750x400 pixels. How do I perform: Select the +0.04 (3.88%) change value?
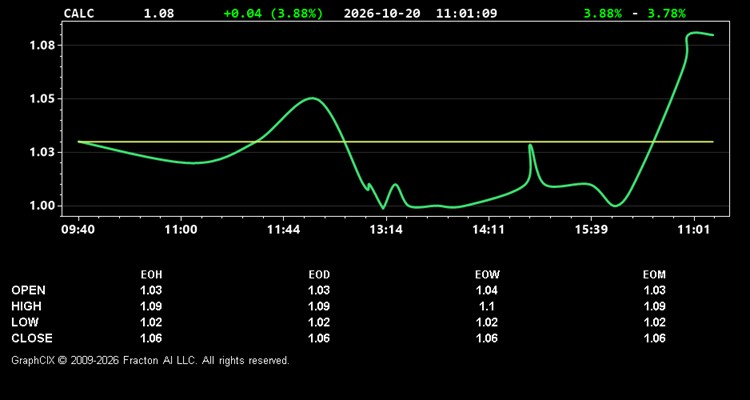(273, 13)
